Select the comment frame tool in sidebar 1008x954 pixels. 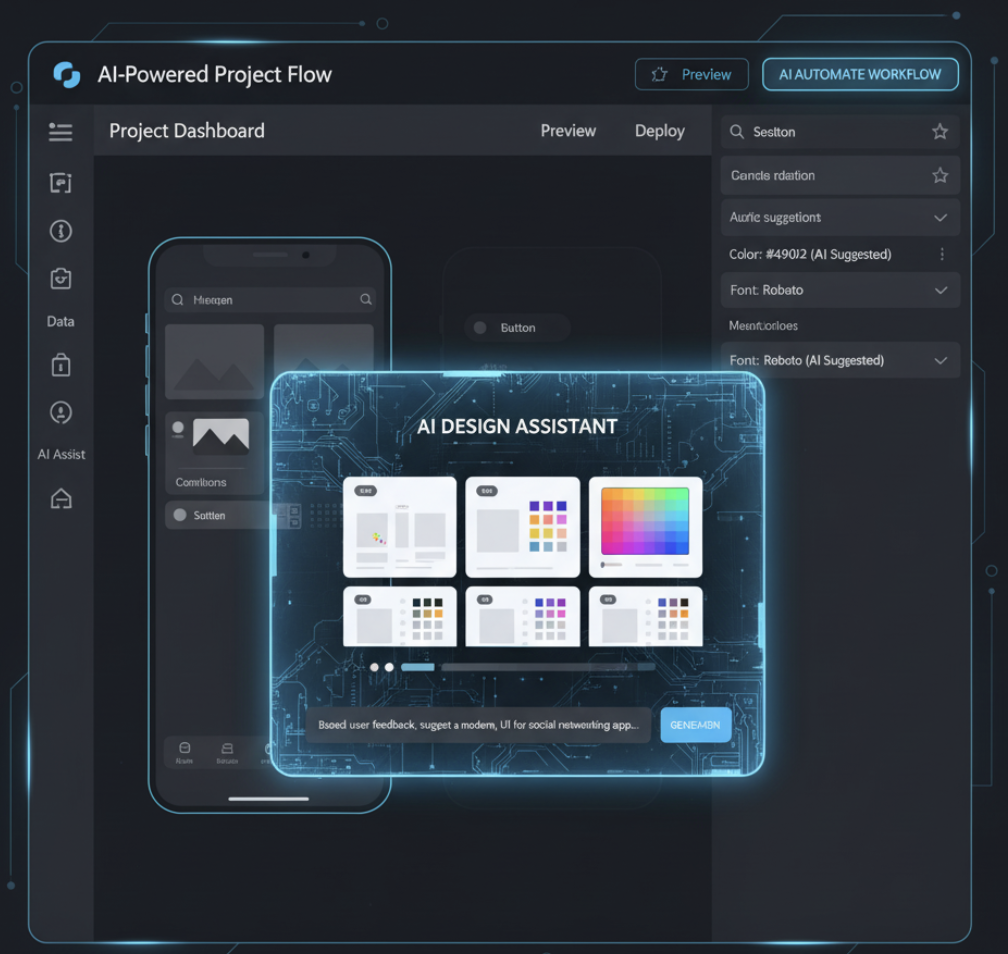click(x=60, y=183)
